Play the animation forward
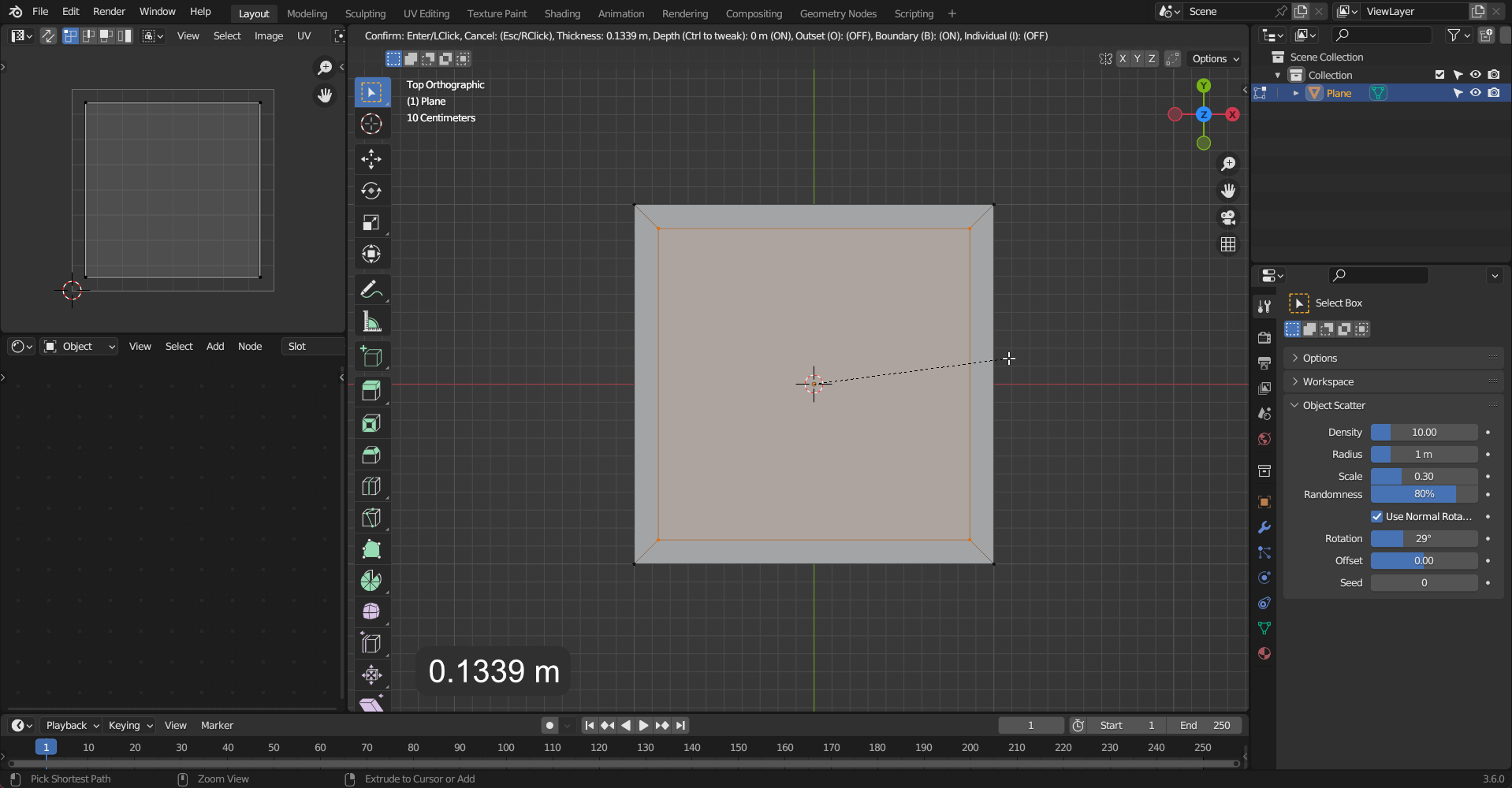Screen dimensions: 1512x788 tap(643, 725)
